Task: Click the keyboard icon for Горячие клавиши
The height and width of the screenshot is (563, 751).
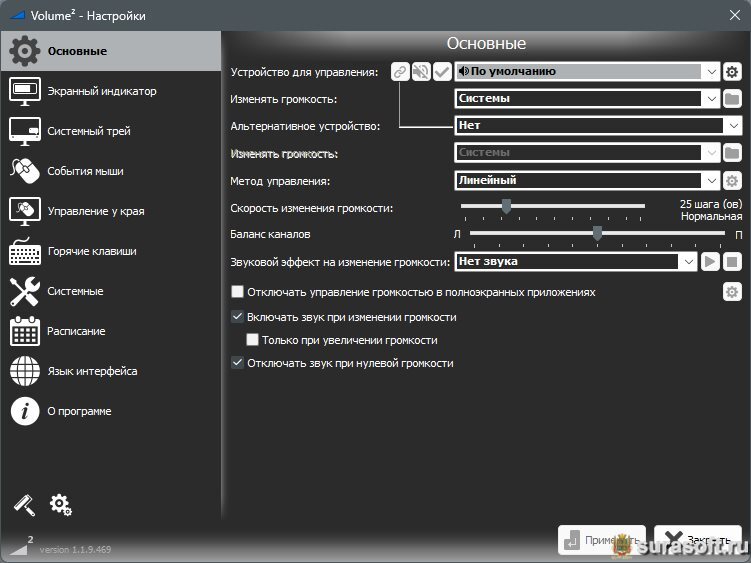Action: [x=25, y=252]
